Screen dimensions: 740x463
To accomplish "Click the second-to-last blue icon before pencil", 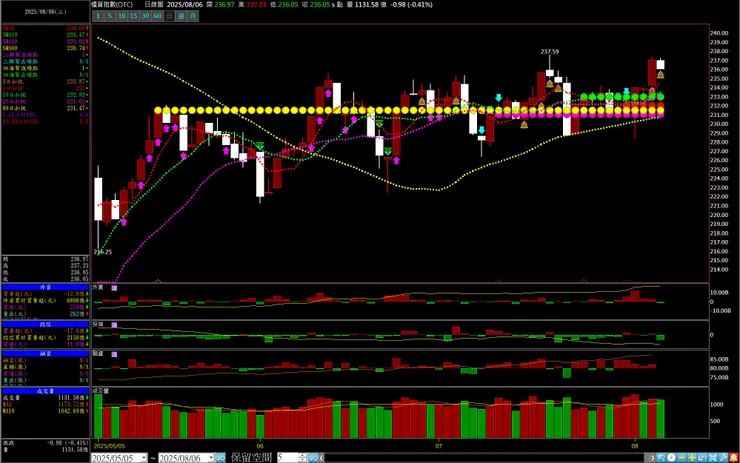I will point(713,457).
